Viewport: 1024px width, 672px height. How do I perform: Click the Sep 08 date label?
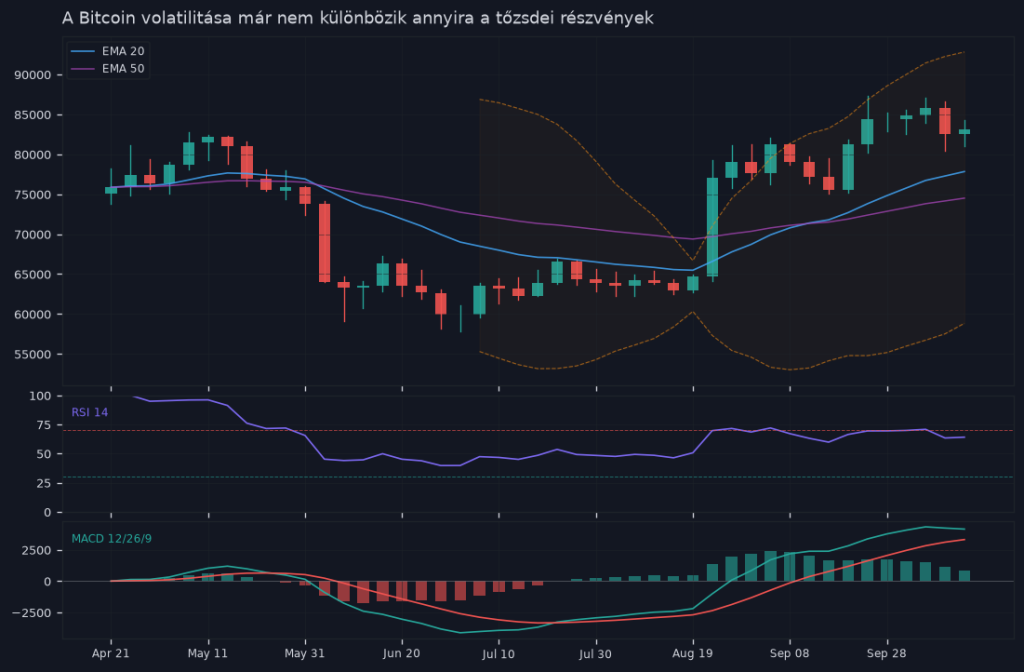(x=790, y=653)
